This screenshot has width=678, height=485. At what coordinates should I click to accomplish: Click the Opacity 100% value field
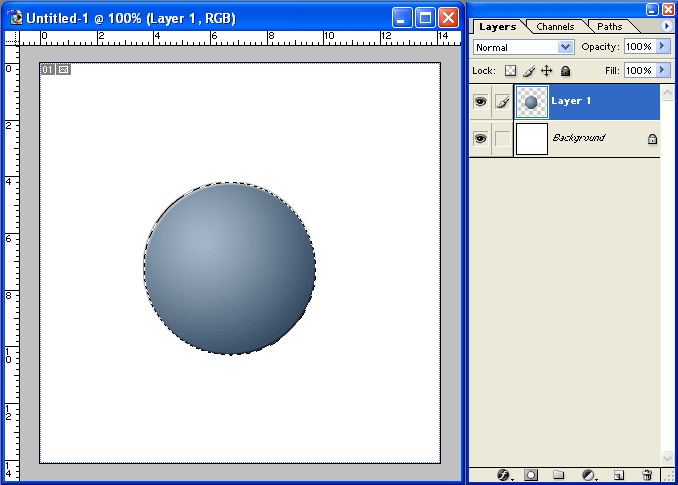pos(640,46)
